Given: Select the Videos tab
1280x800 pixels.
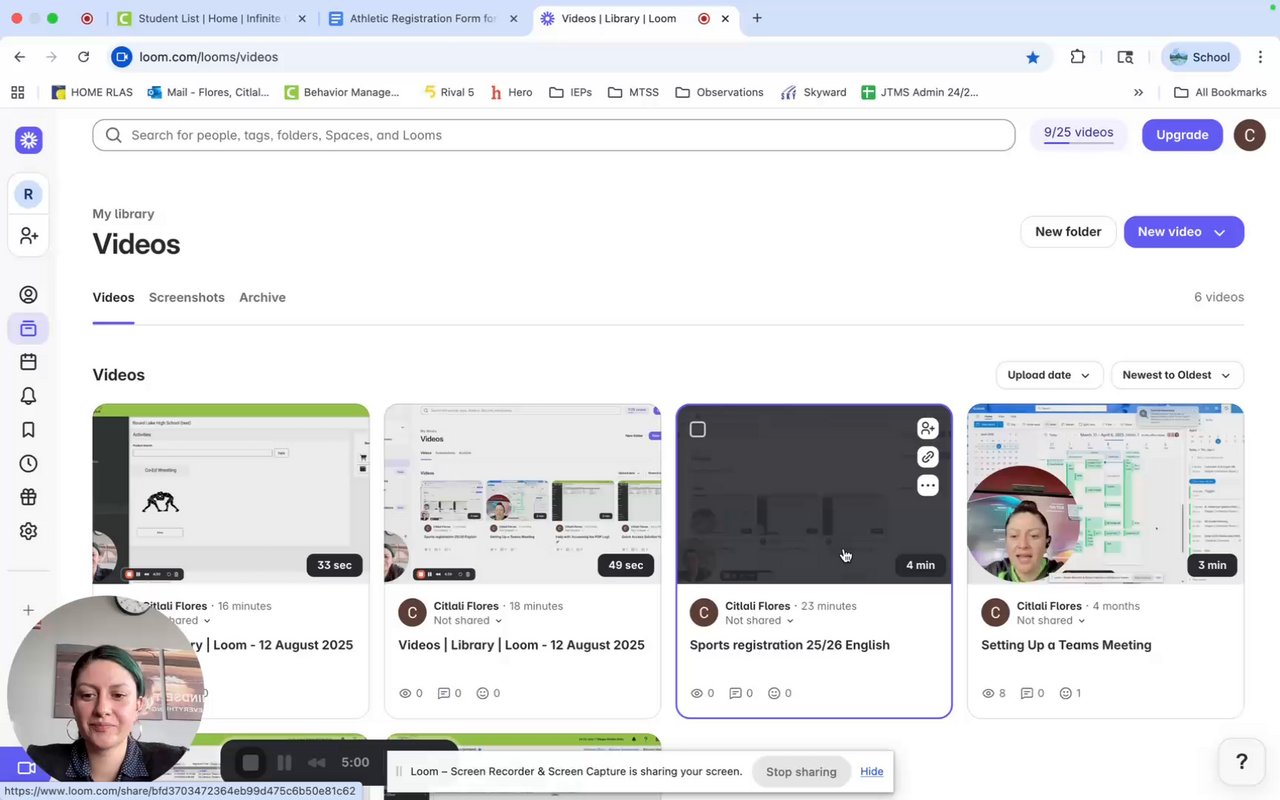Looking at the screenshot, I should [x=113, y=297].
